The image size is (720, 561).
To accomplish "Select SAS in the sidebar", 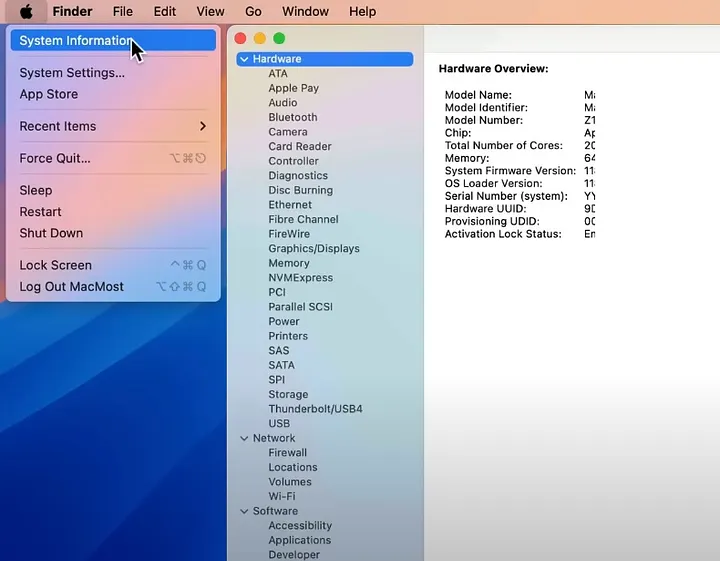I will 279,351.
